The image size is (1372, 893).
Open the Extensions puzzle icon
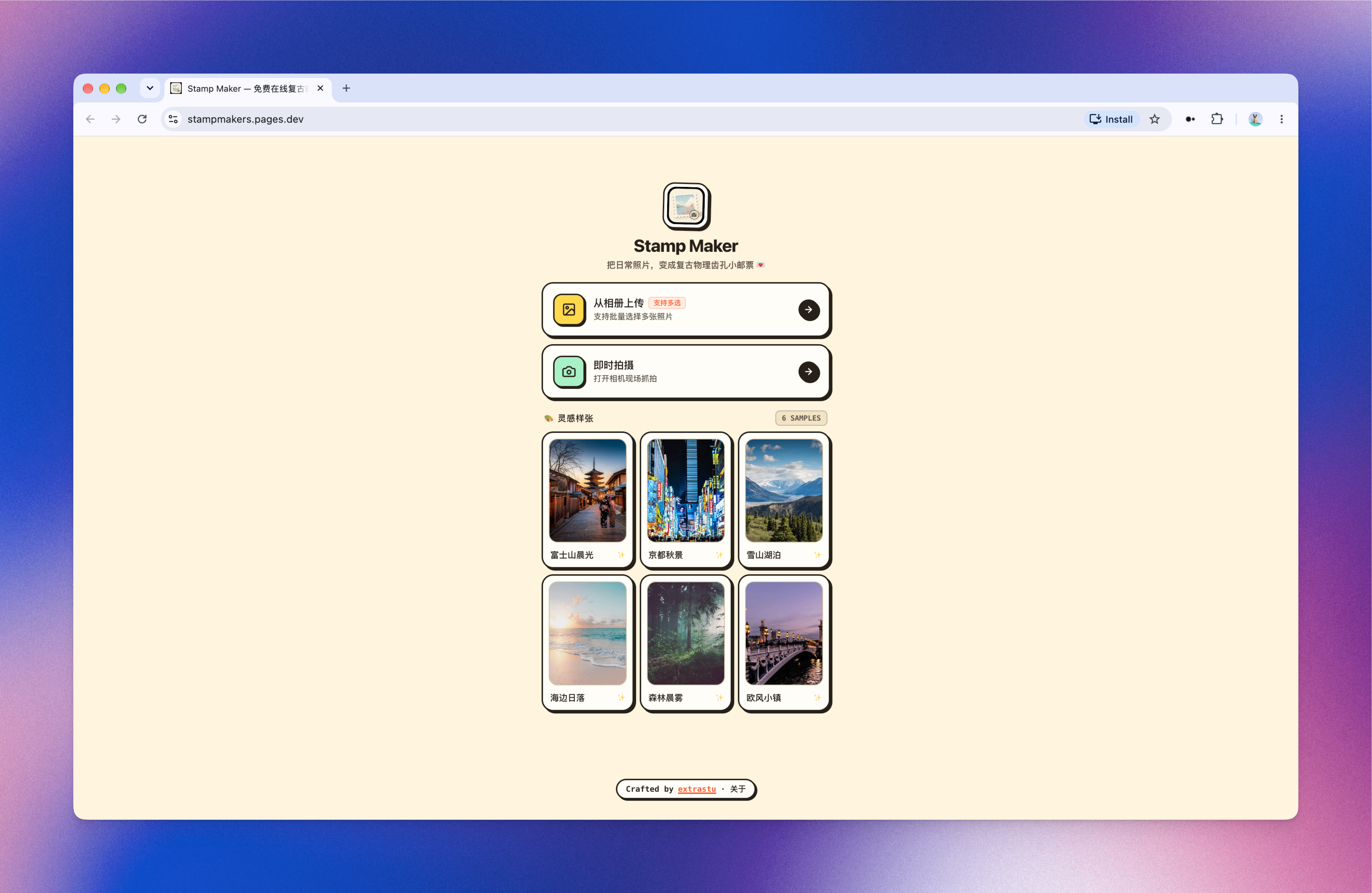(1217, 119)
